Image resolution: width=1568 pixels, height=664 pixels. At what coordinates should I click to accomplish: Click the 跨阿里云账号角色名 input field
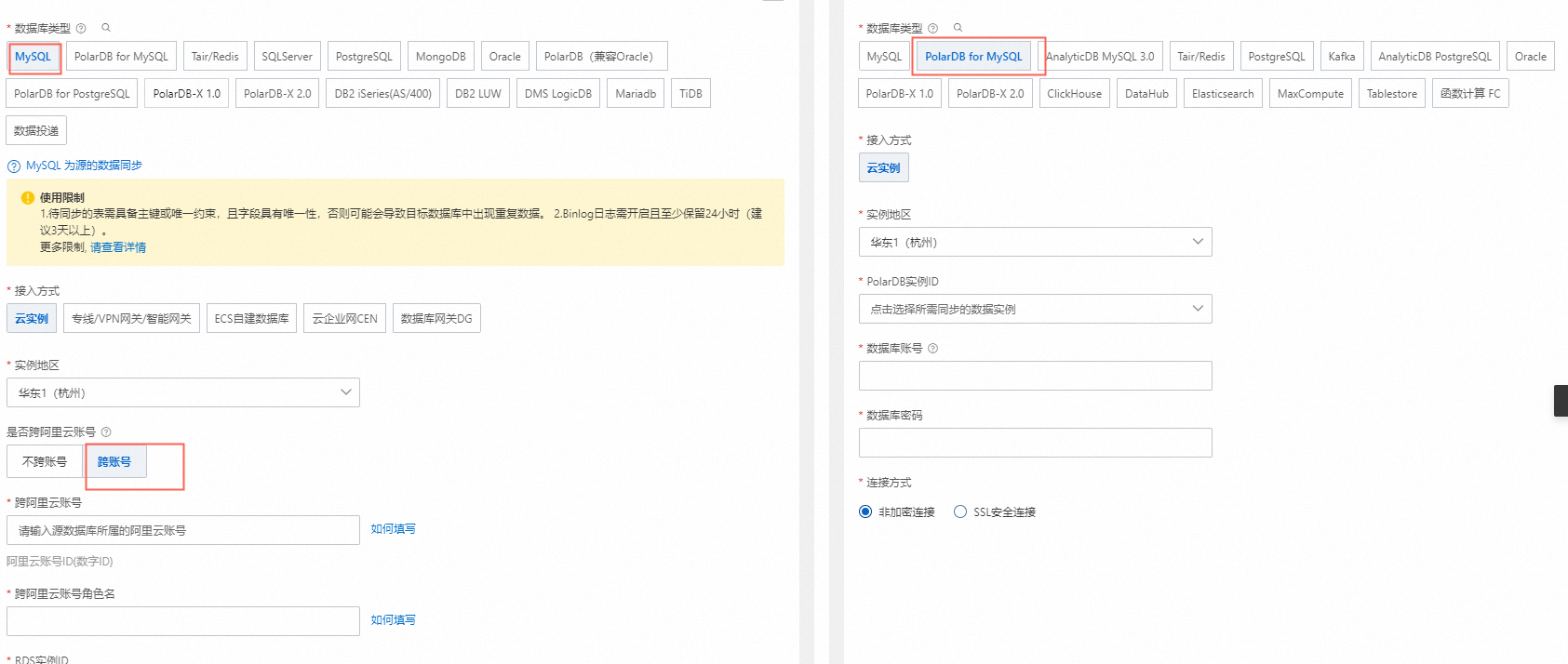[183, 621]
